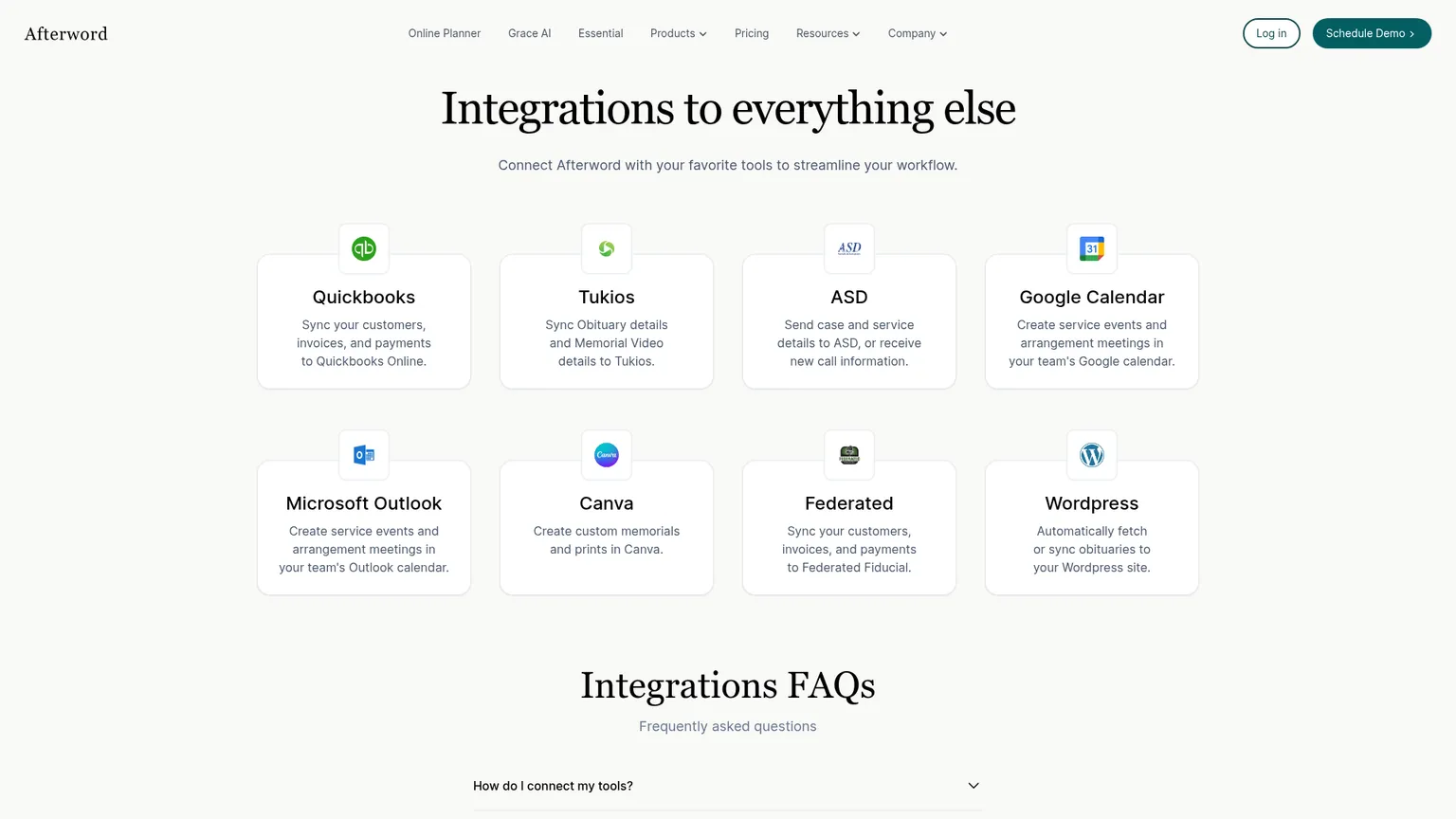Click the ASD logo icon
The image size is (1456, 819).
849,248
